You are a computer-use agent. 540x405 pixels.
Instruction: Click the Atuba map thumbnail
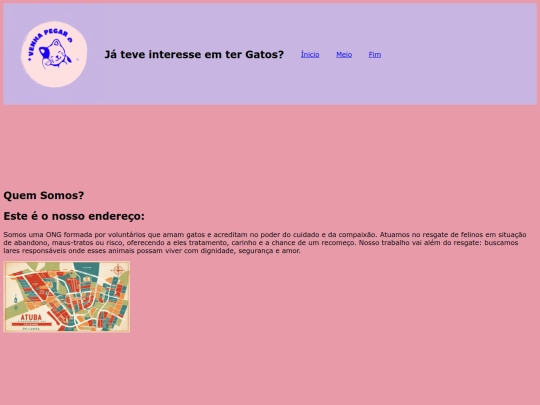(67, 297)
